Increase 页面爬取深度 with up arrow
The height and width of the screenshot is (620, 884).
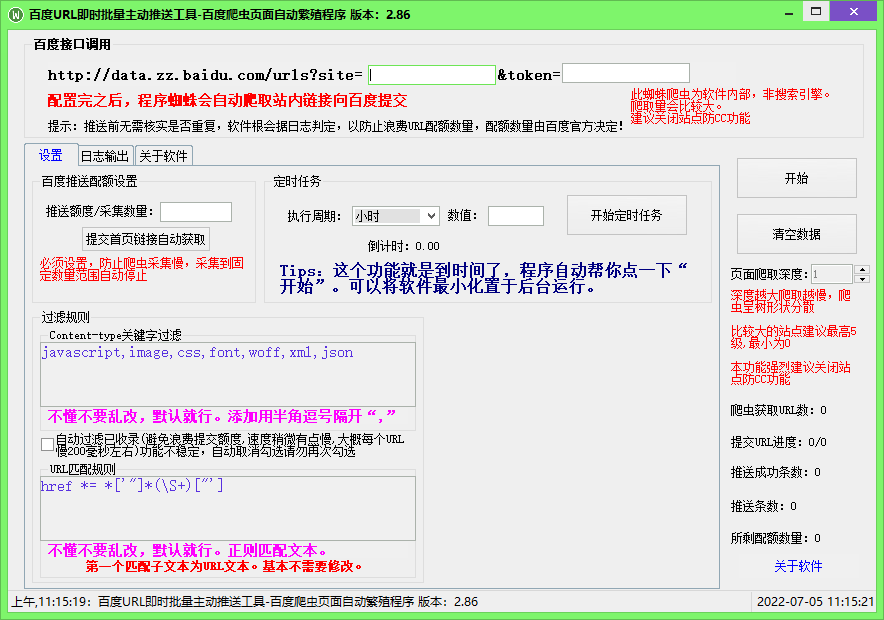(x=862, y=269)
